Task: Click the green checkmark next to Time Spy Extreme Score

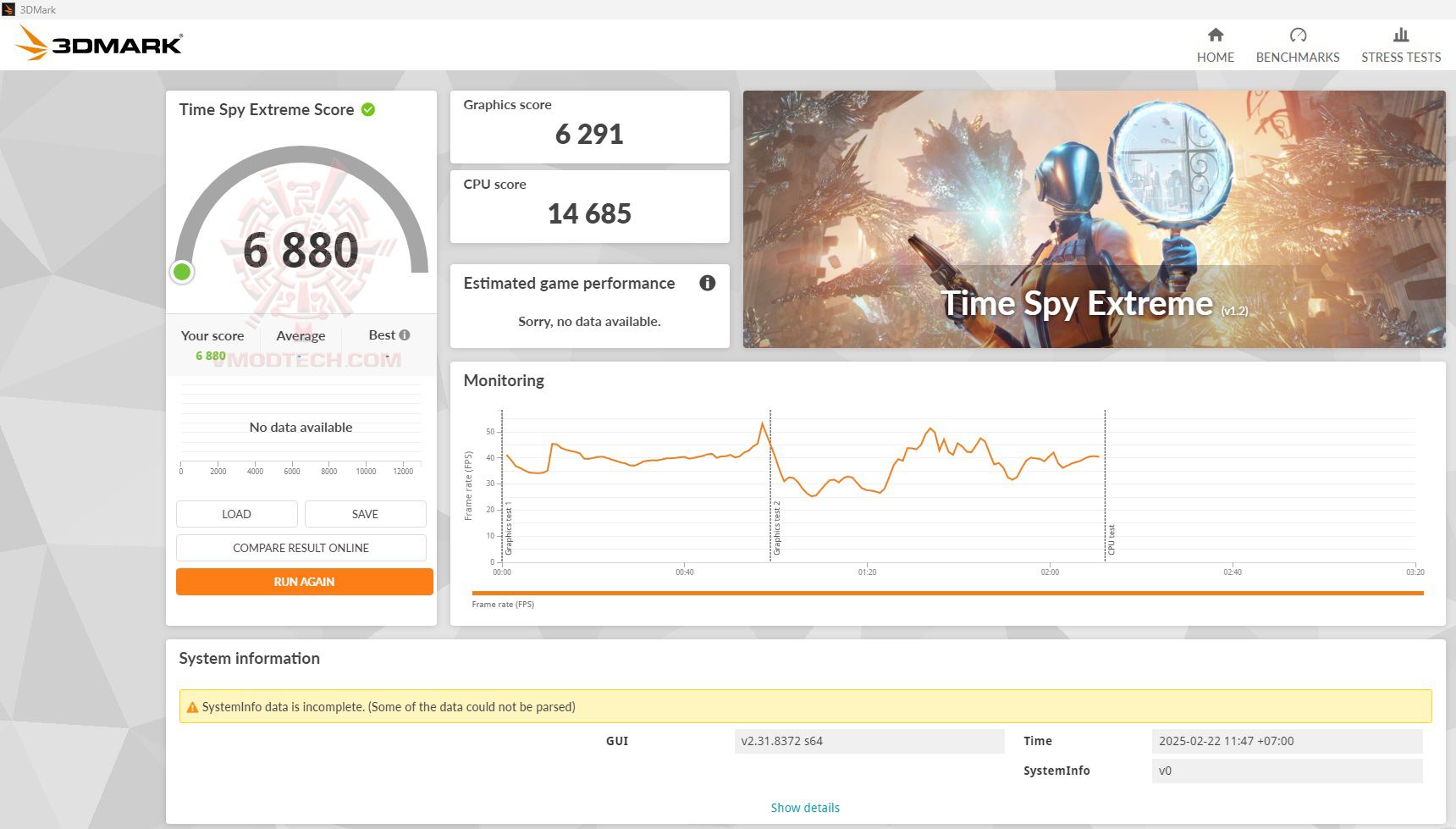Action: (367, 109)
